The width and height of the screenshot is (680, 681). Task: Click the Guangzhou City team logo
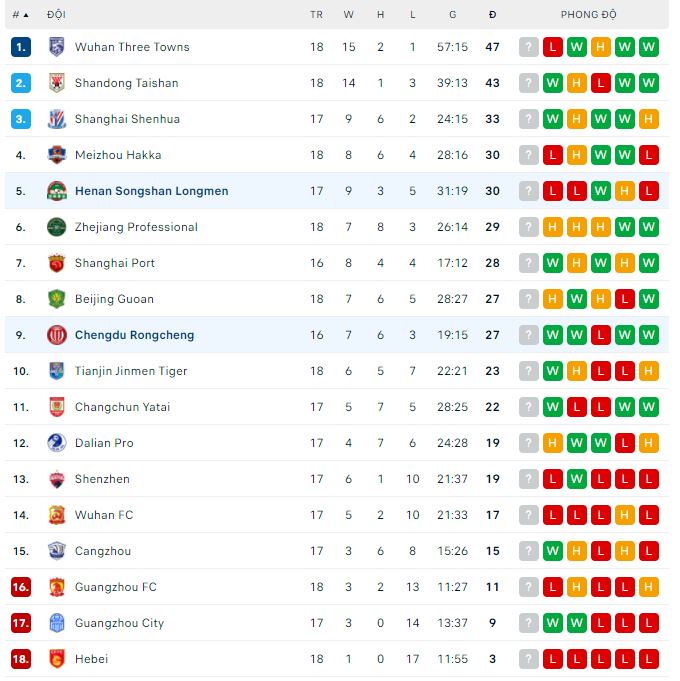[57, 623]
